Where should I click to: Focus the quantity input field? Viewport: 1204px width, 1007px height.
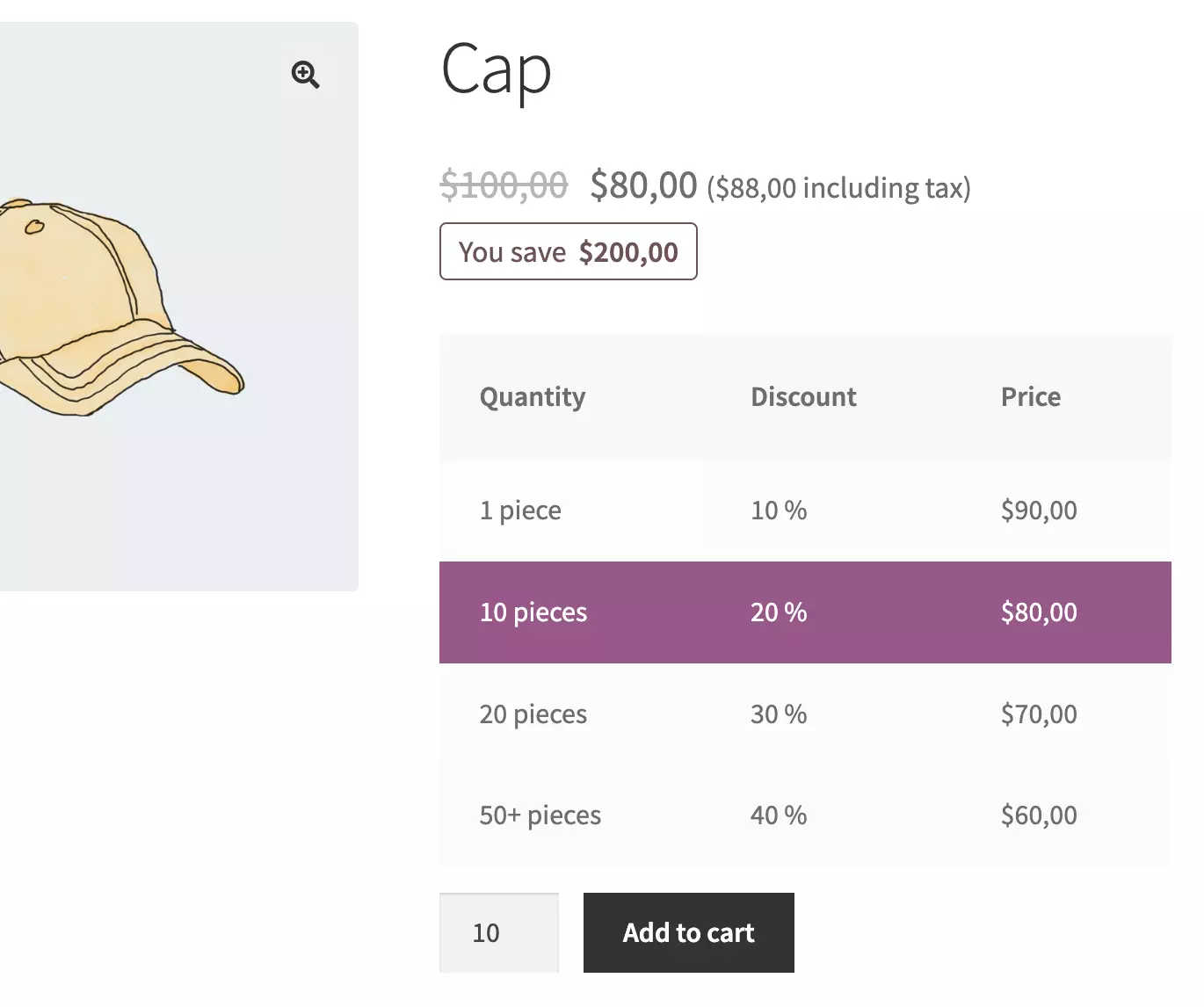pos(498,932)
